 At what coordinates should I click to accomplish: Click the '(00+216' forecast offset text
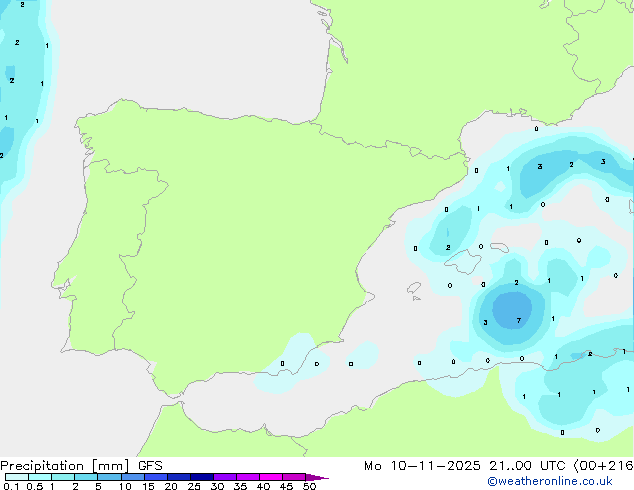coord(603,466)
